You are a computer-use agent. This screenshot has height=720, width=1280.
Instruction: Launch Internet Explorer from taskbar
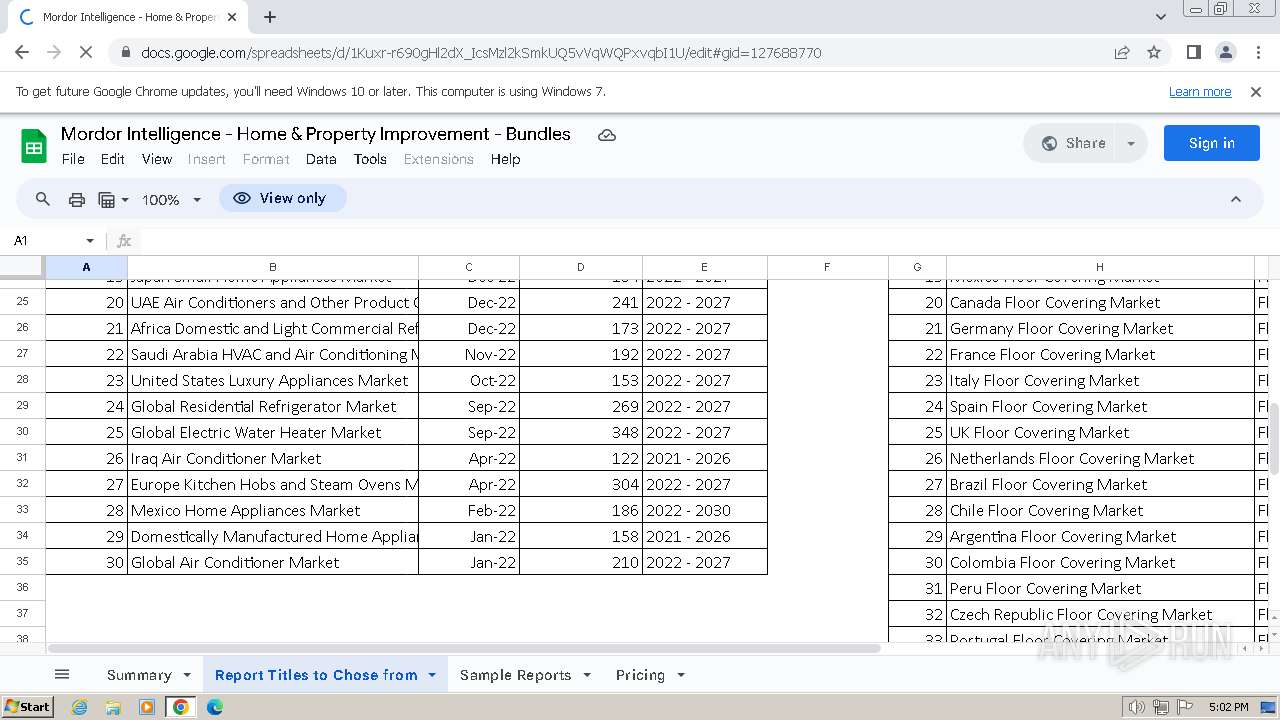[x=80, y=707]
